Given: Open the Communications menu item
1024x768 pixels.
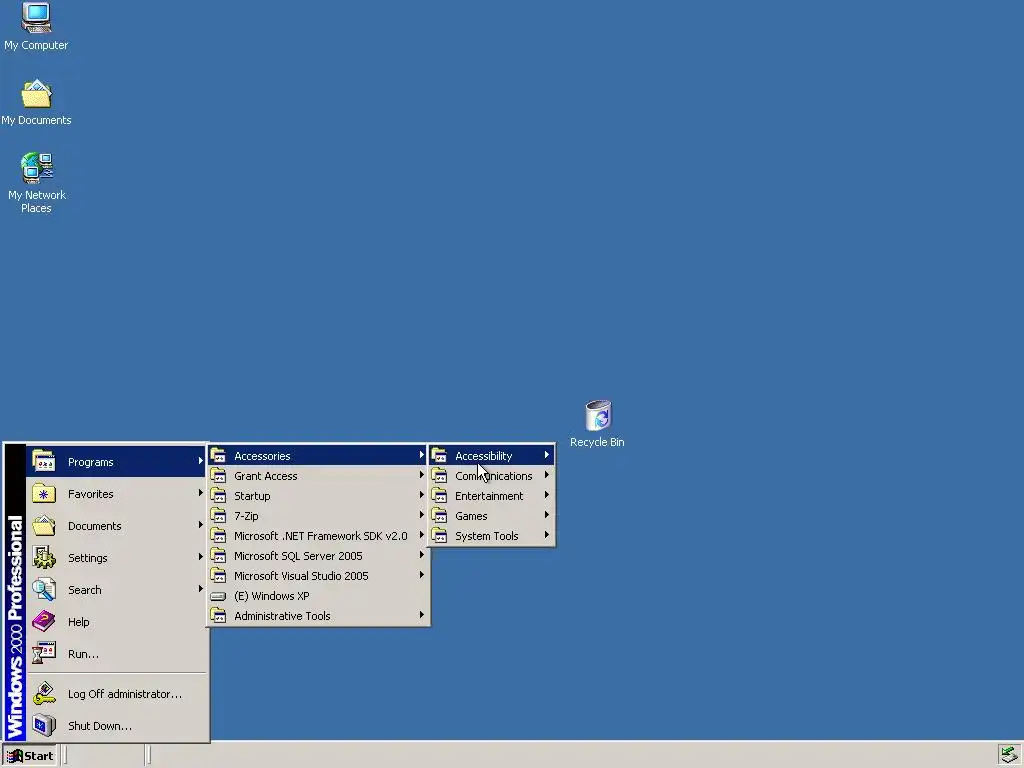Looking at the screenshot, I should click(491, 475).
